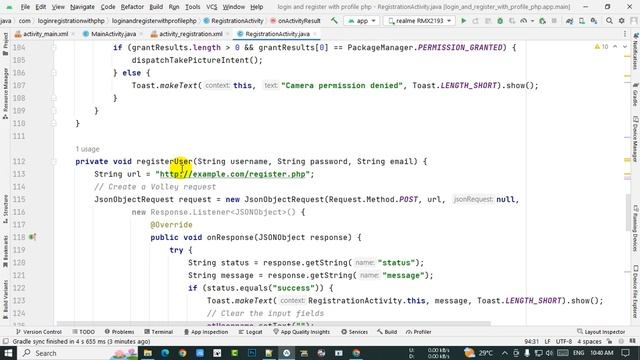Viewport: 640px width, 360px height.
Task: Go to previous highlighted error arrow
Action: pyautogui.click(x=615, y=47)
